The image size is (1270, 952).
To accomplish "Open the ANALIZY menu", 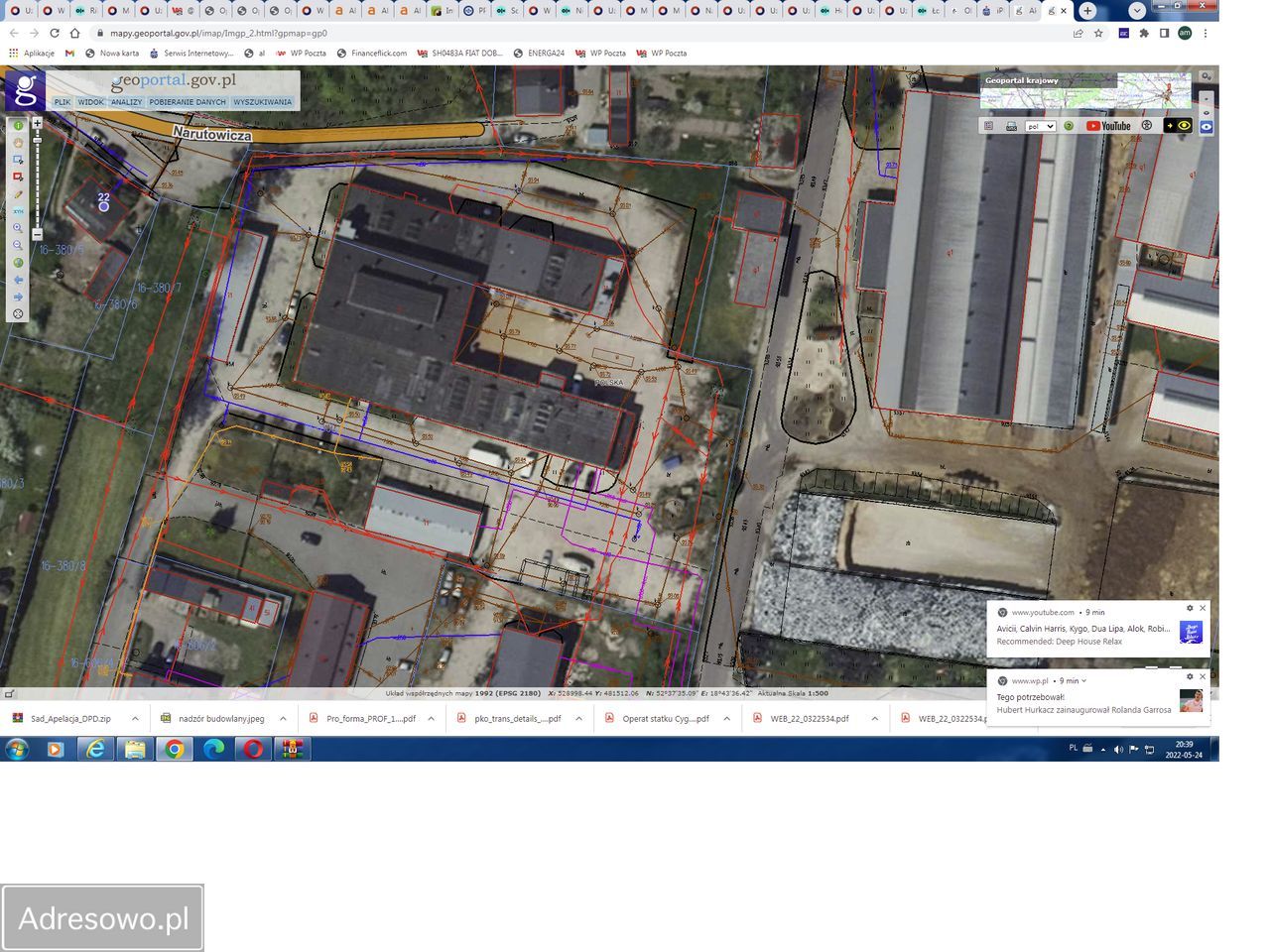I will coord(126,102).
